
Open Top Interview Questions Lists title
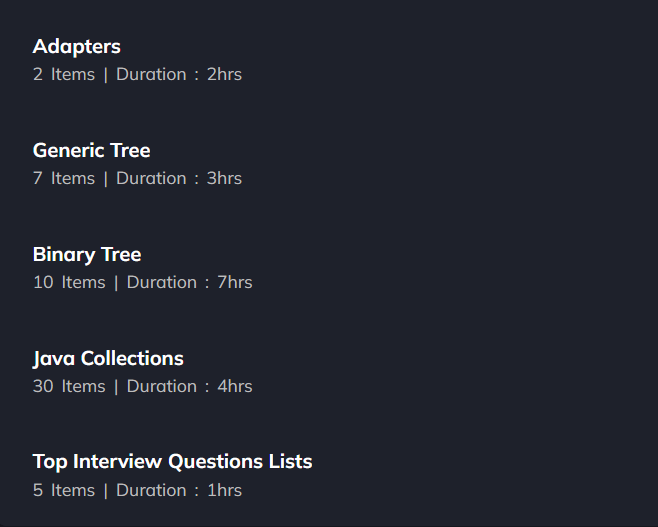[x=172, y=462]
